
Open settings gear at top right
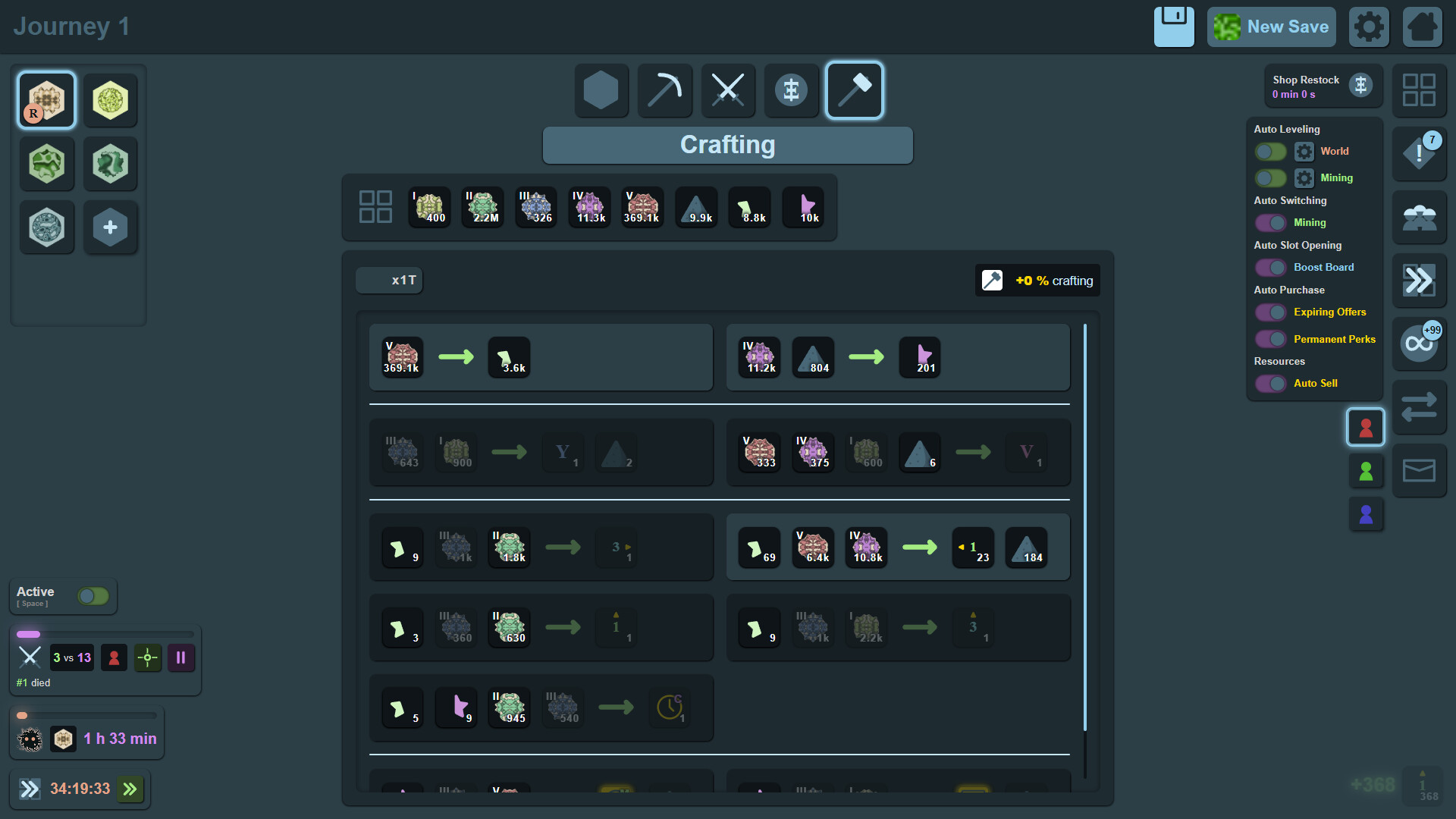click(1369, 27)
